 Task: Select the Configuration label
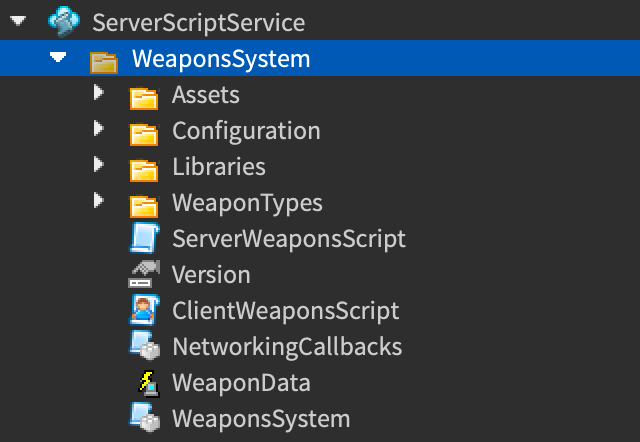click(246, 131)
